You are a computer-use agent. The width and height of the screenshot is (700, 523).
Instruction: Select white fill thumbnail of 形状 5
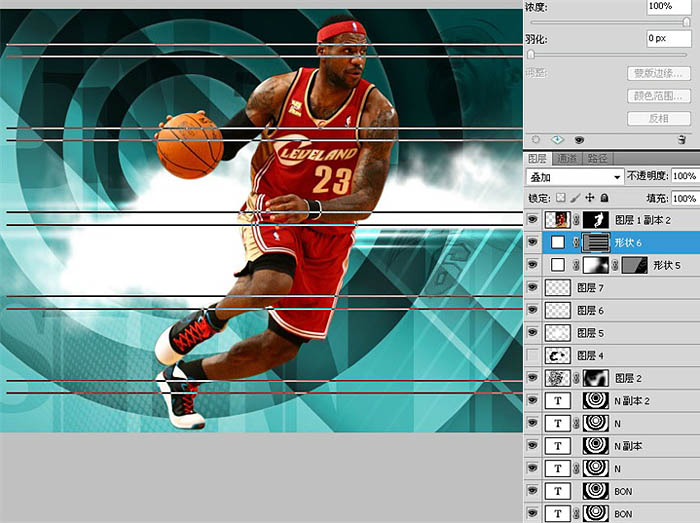[x=558, y=265]
